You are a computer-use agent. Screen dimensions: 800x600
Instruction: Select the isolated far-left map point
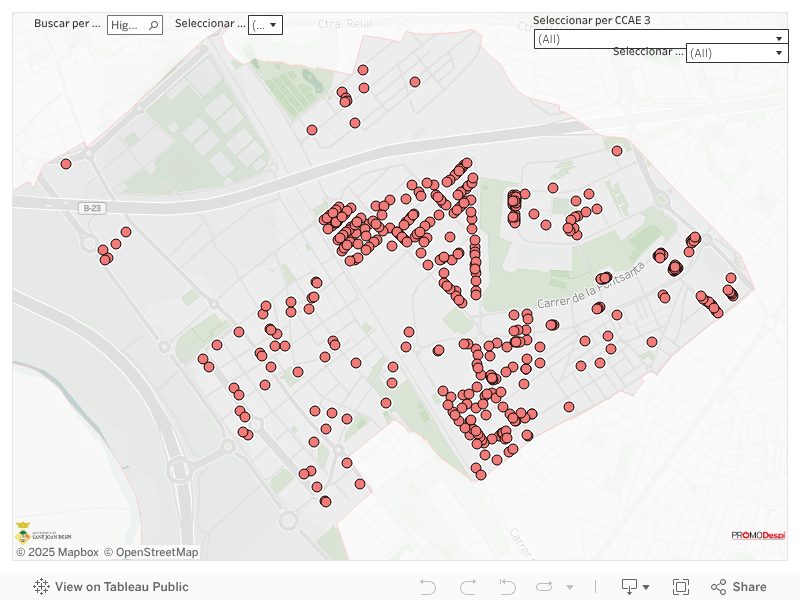coord(66,164)
